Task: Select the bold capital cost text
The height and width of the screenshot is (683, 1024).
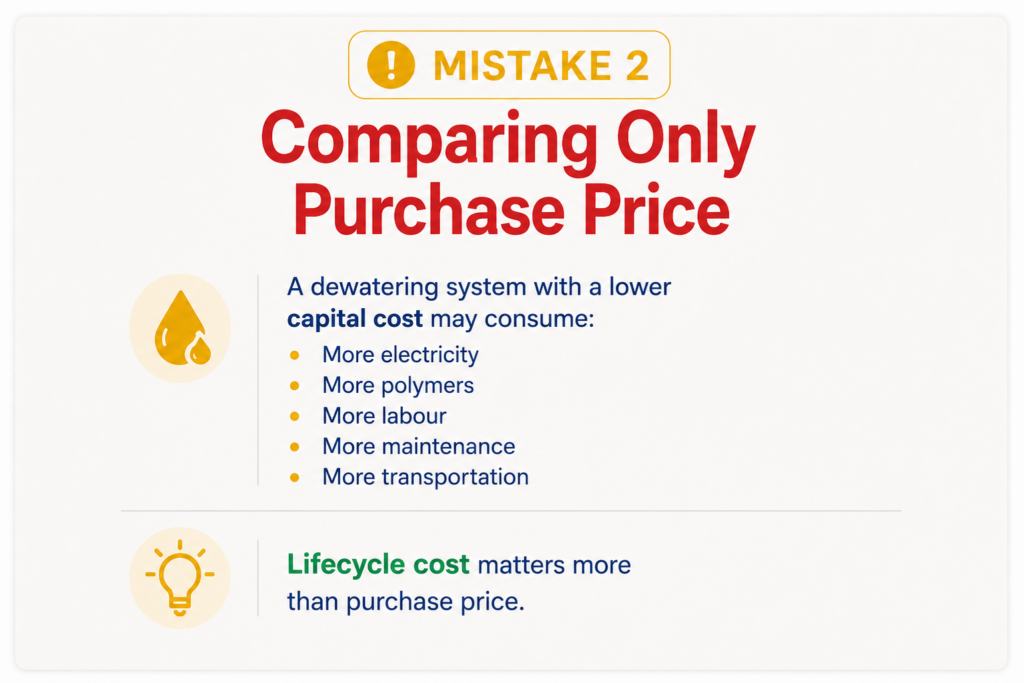Action: (355, 319)
